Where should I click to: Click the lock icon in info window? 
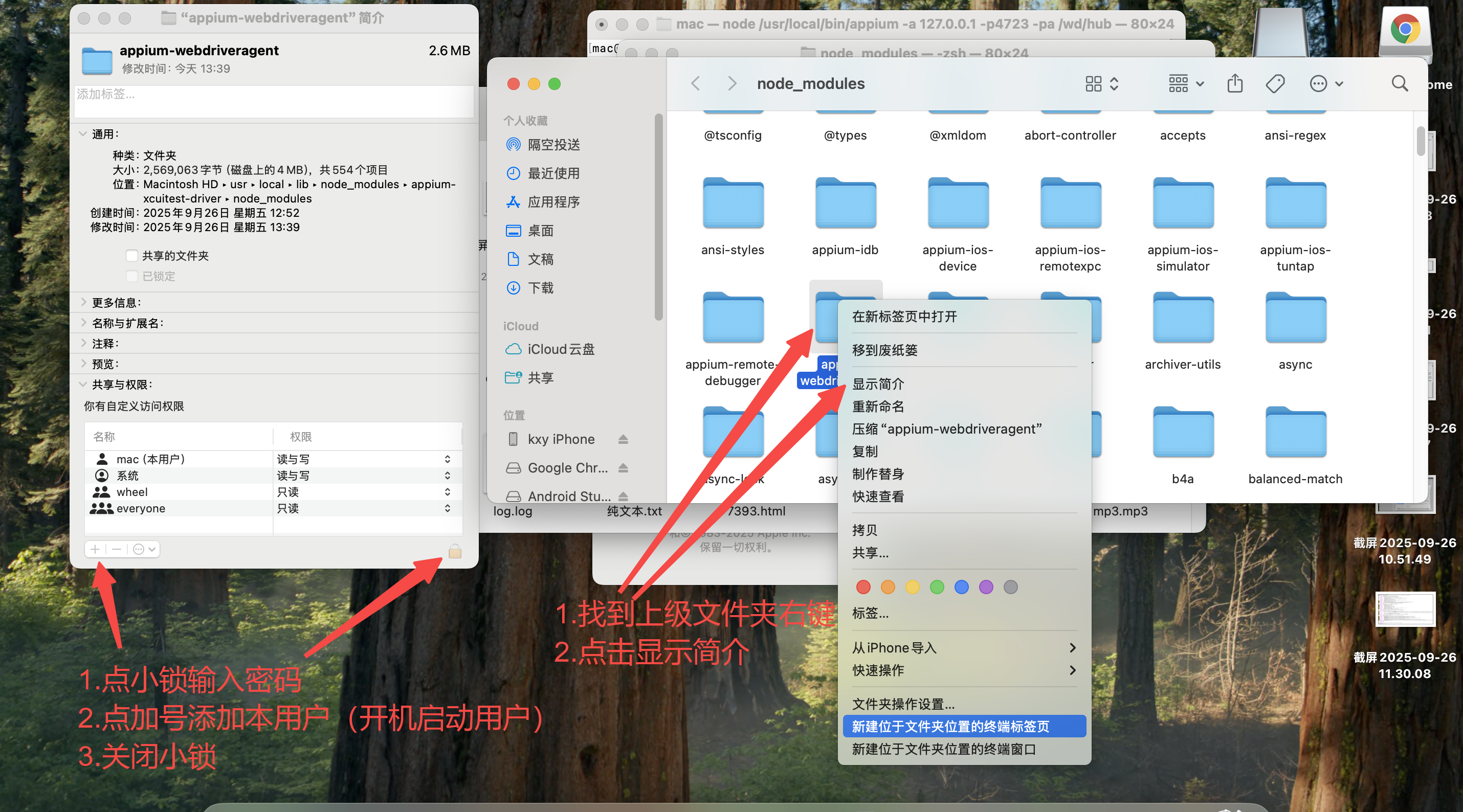pos(455,550)
